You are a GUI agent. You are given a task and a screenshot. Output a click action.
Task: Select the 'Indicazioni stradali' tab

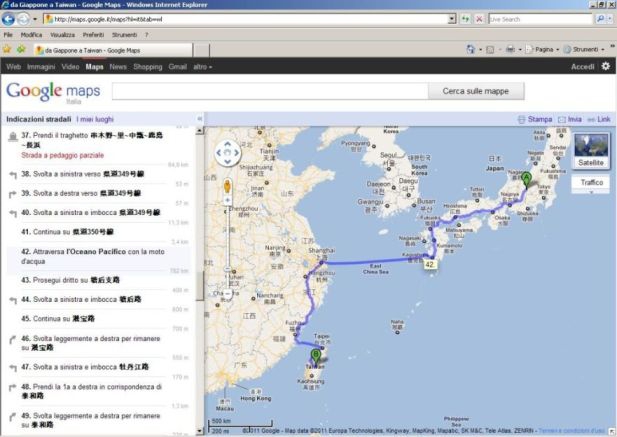tap(39, 119)
